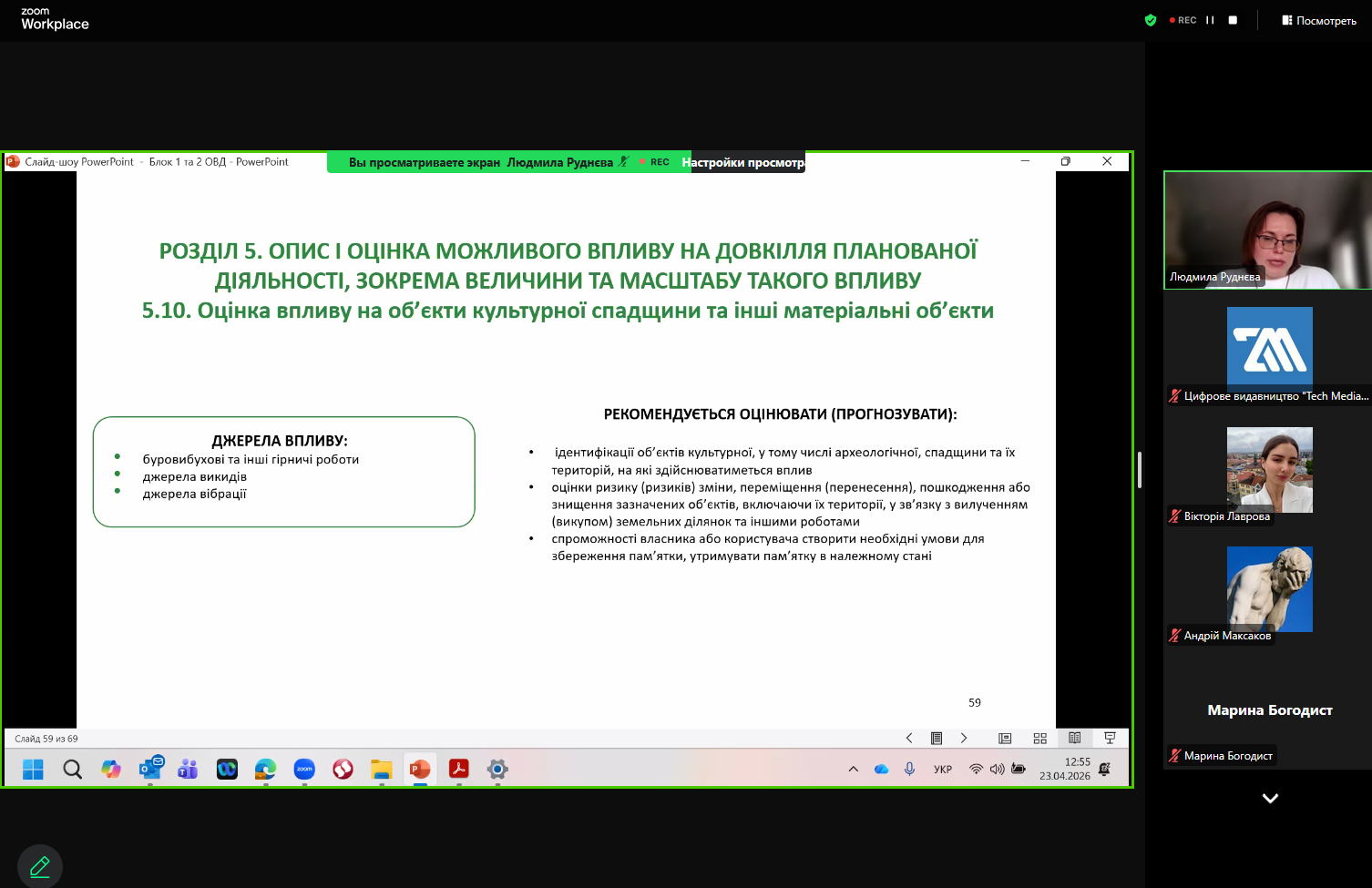
Task: Click the green encryption shield icon
Action: click(1151, 20)
